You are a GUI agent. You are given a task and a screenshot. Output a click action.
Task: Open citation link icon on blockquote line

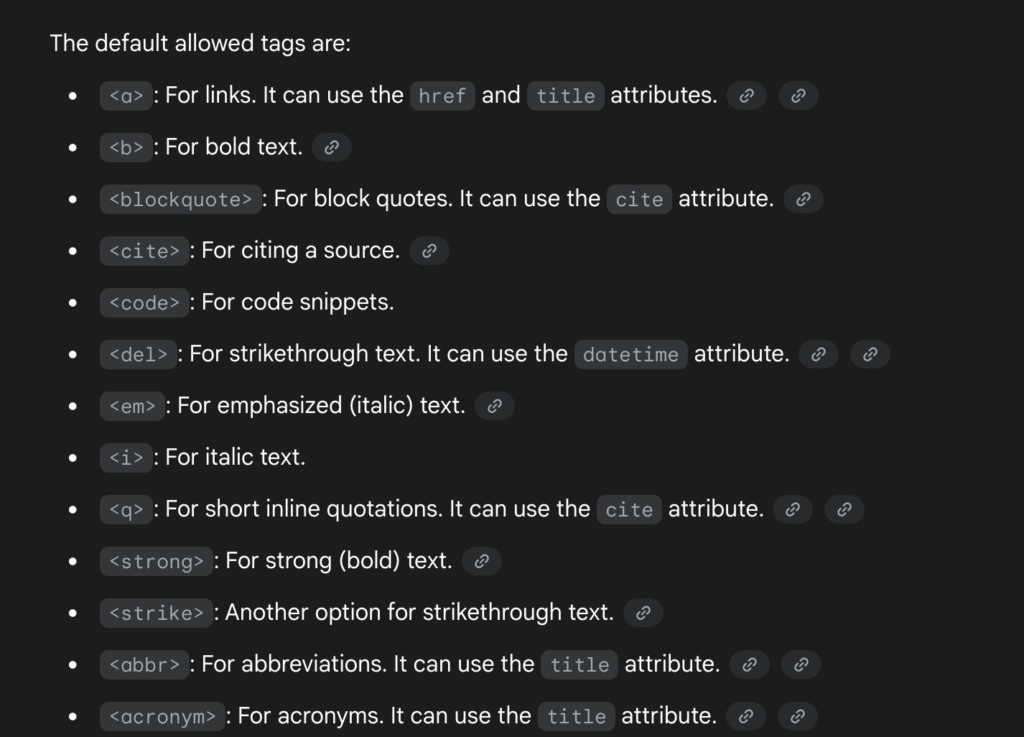[803, 199]
